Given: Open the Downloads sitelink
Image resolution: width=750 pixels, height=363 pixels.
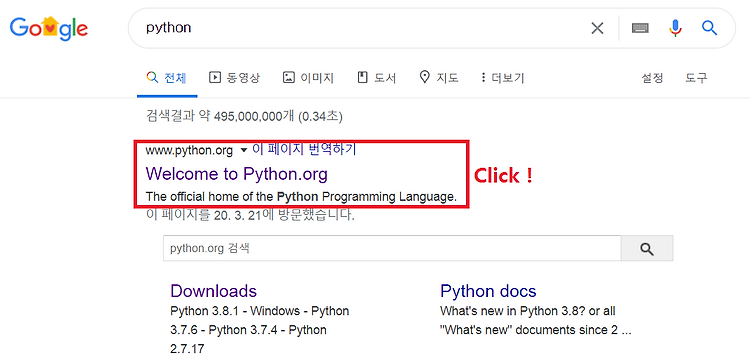Looking at the screenshot, I should pyautogui.click(x=213, y=291).
